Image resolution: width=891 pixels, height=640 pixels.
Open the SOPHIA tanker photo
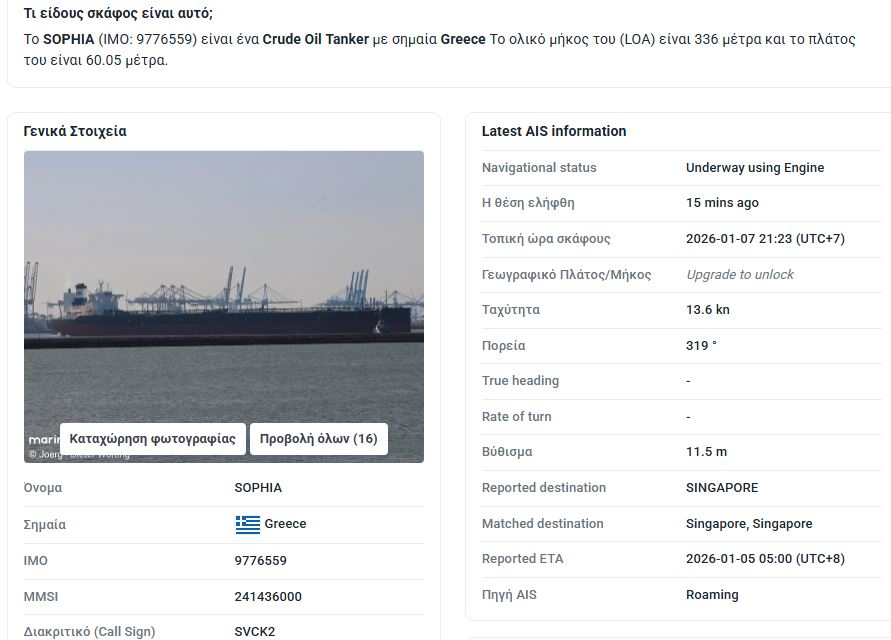tap(224, 290)
